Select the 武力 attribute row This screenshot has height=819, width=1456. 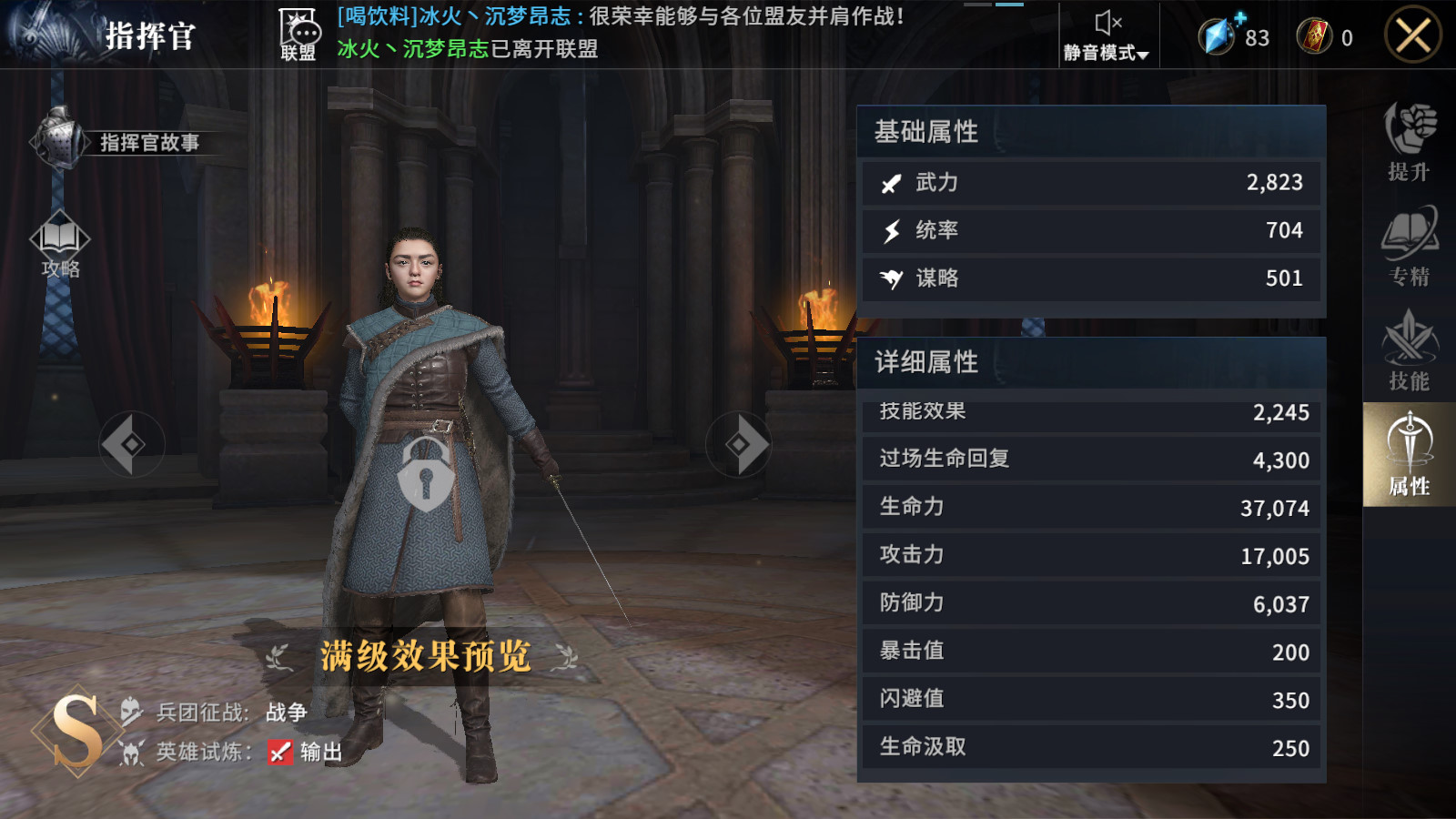pyautogui.click(x=1091, y=183)
